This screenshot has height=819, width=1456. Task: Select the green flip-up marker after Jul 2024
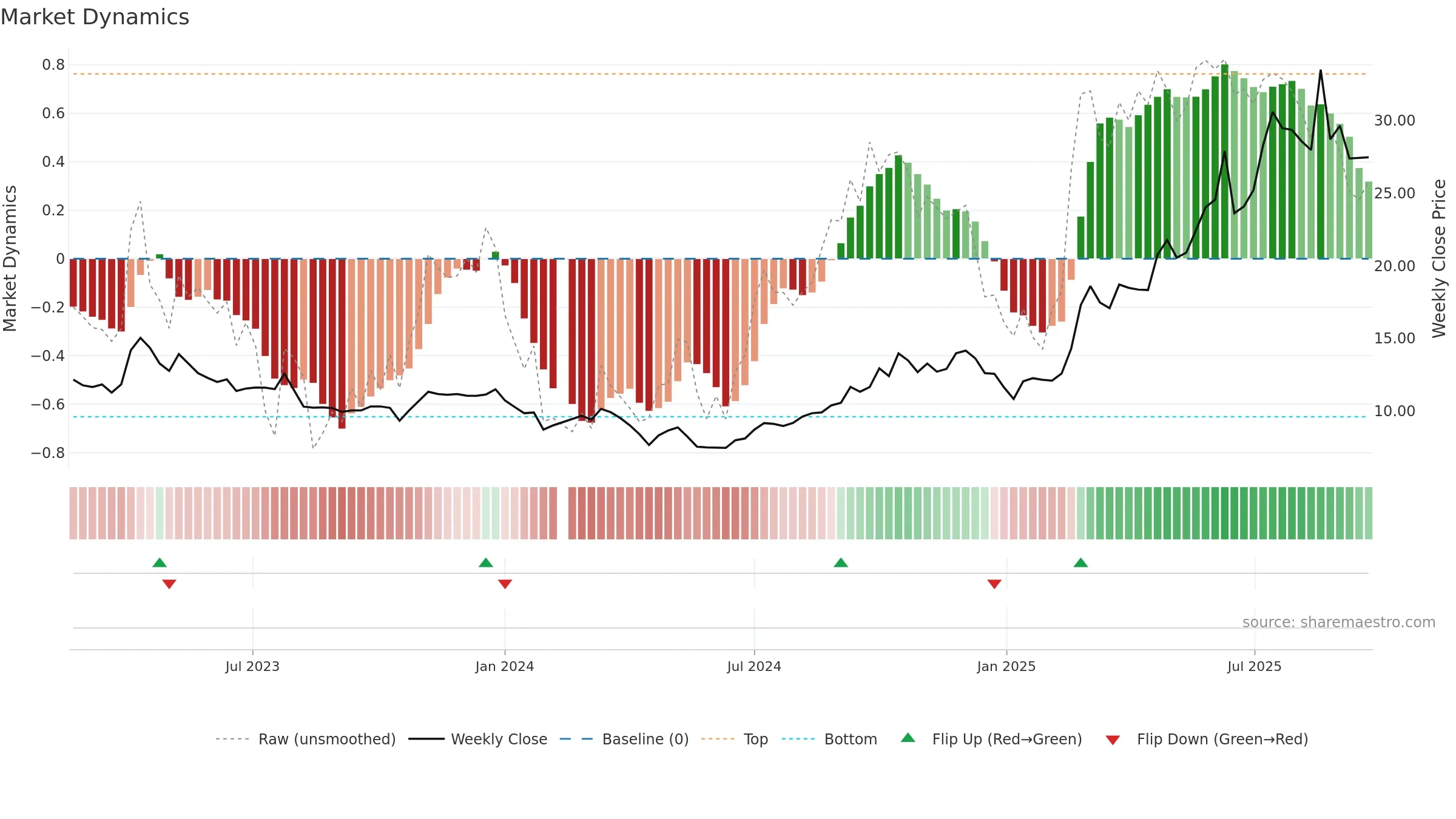(x=841, y=562)
